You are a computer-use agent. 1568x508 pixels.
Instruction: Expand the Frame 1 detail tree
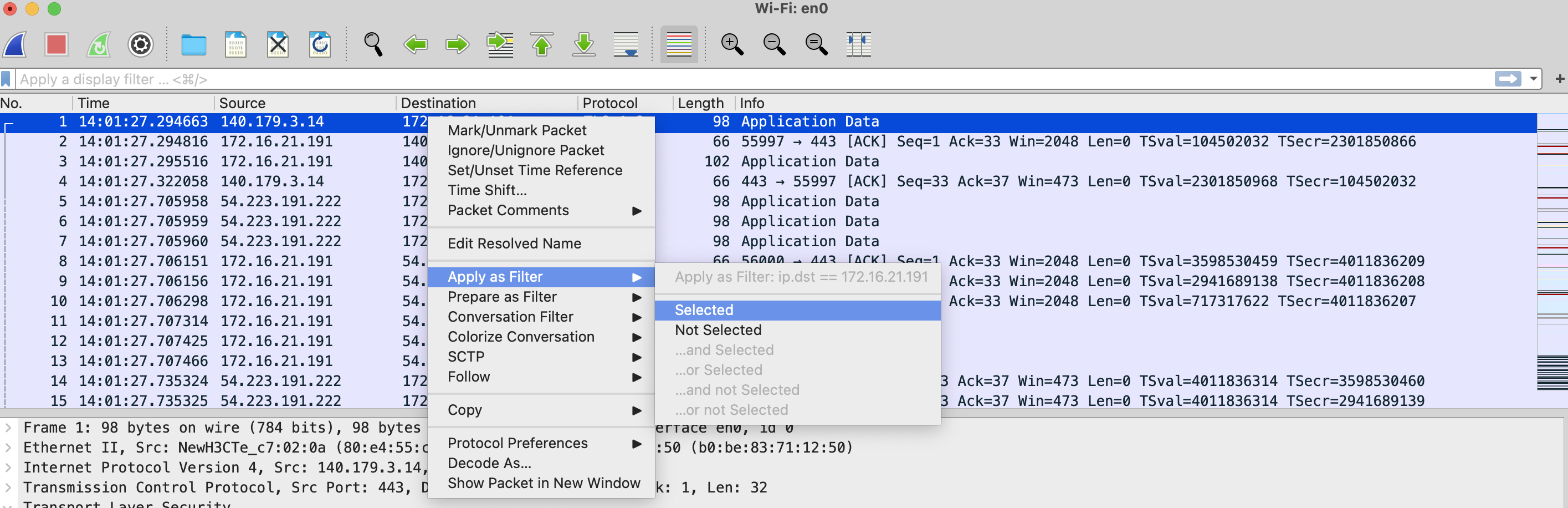(x=8, y=428)
